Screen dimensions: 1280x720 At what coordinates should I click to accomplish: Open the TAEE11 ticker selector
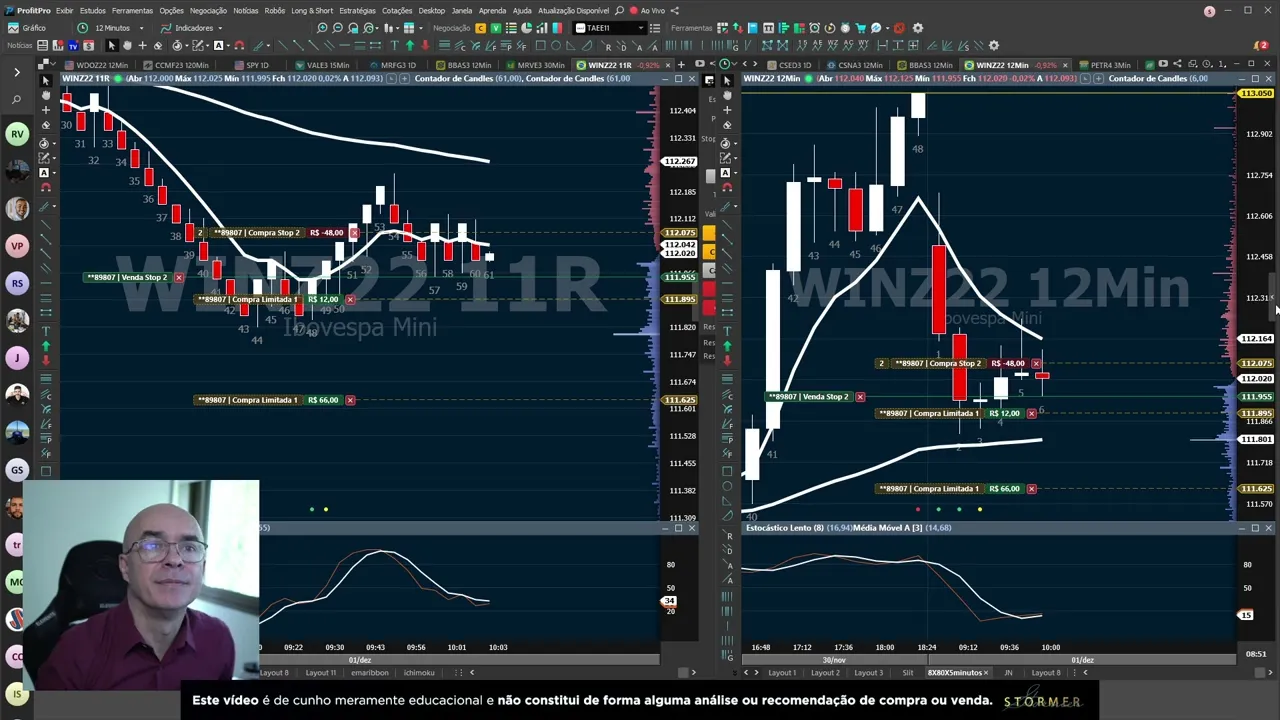611,28
